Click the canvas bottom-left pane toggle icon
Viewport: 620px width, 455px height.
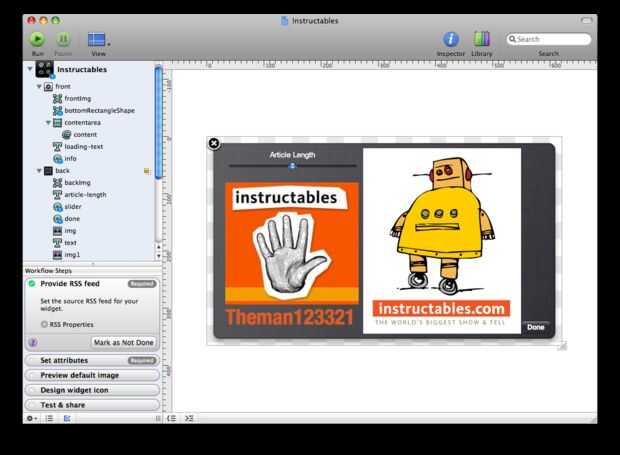pos(171,418)
